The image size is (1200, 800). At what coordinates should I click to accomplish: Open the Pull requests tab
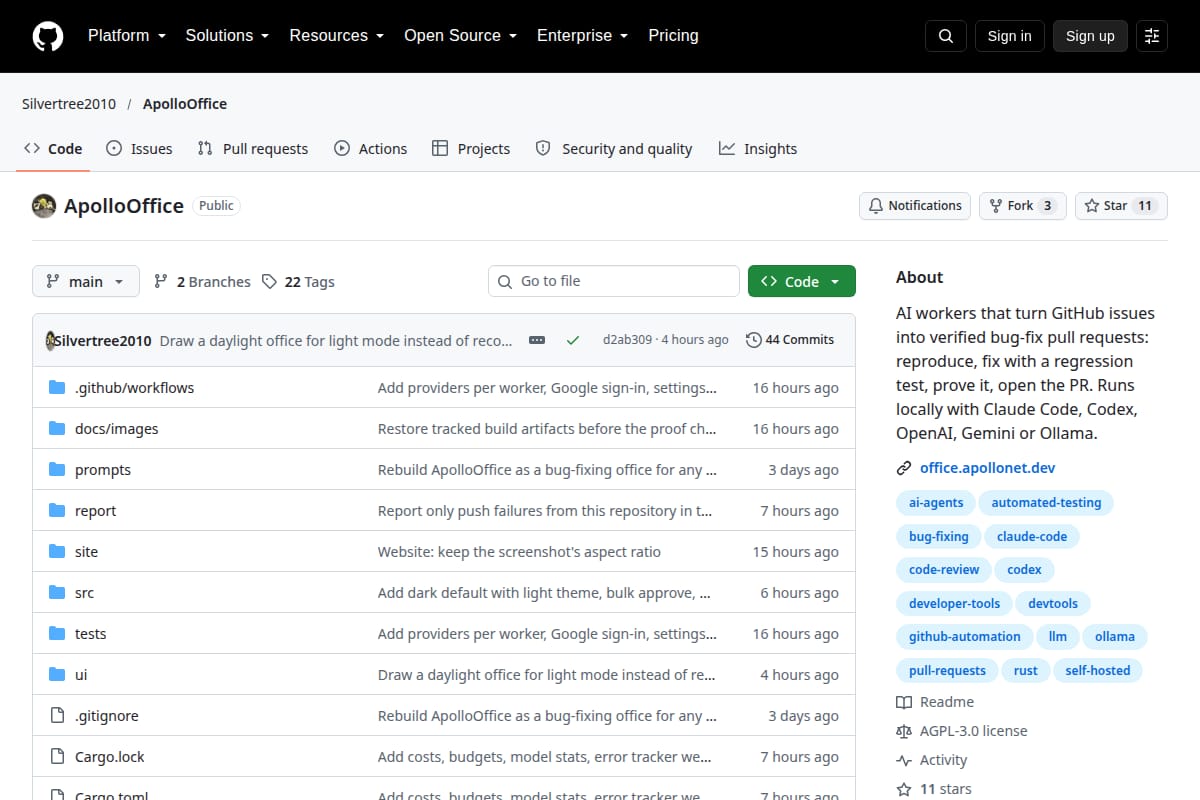253,149
